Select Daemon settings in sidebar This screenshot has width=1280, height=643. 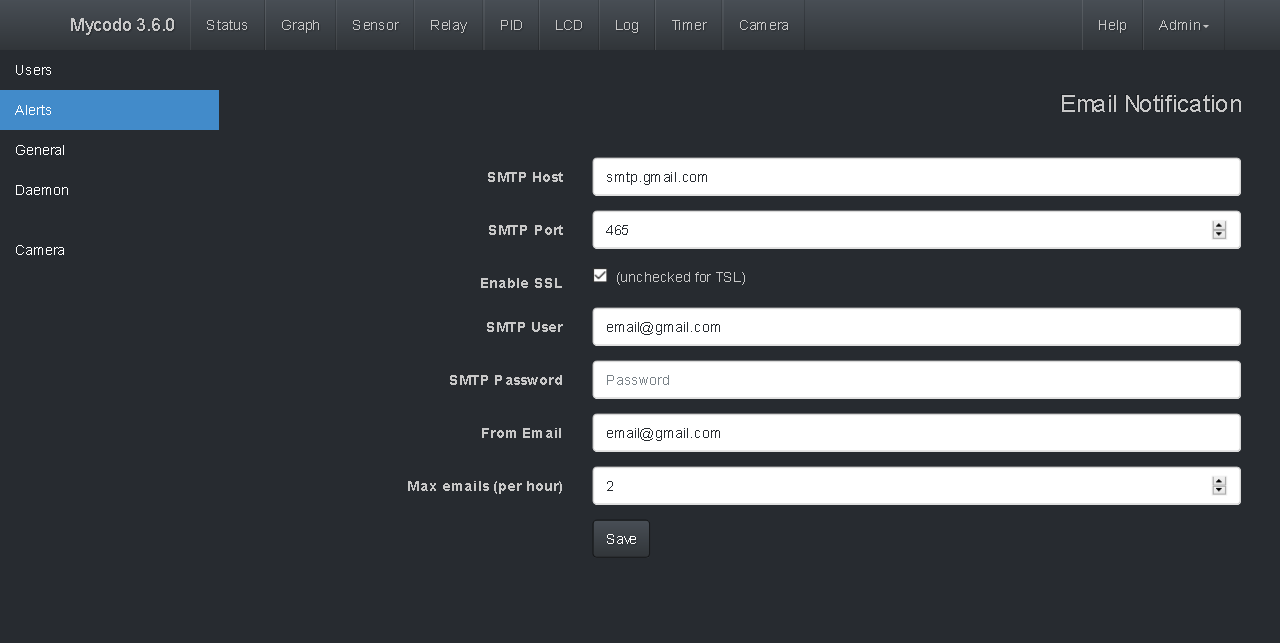42,190
